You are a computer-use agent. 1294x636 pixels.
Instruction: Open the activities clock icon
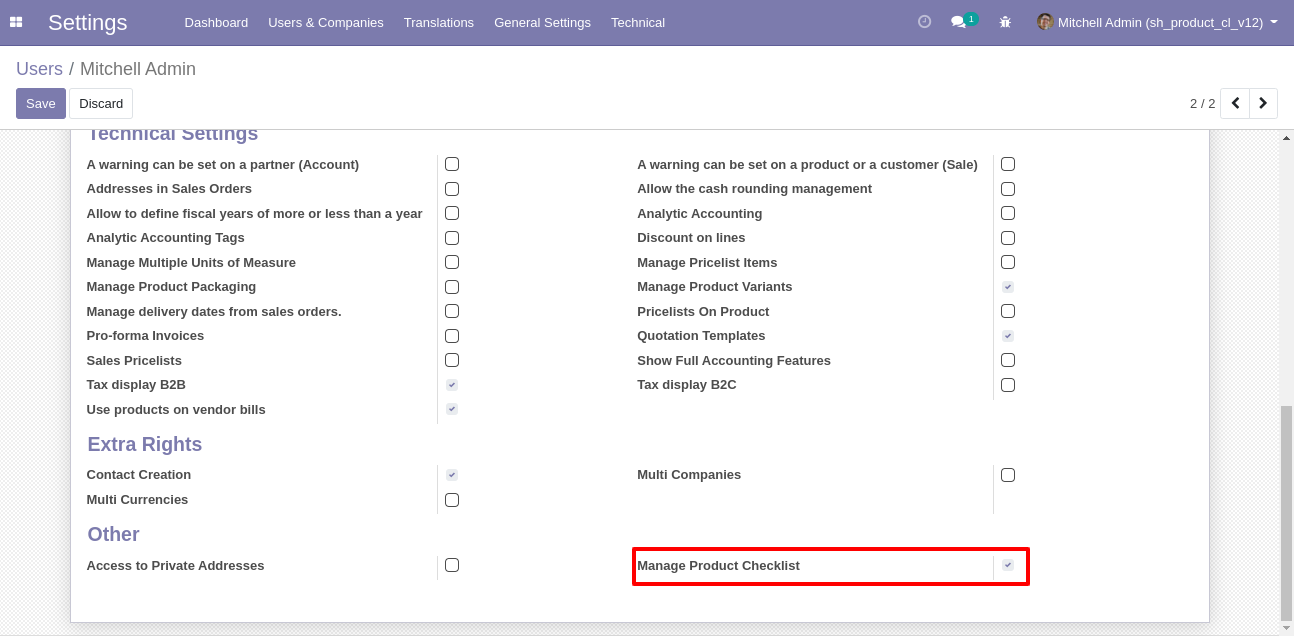click(924, 21)
